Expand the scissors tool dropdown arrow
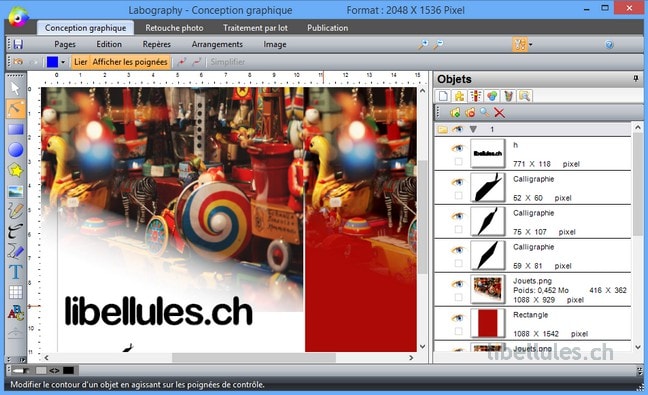Viewport: 648px width, 395px height. (x=531, y=45)
